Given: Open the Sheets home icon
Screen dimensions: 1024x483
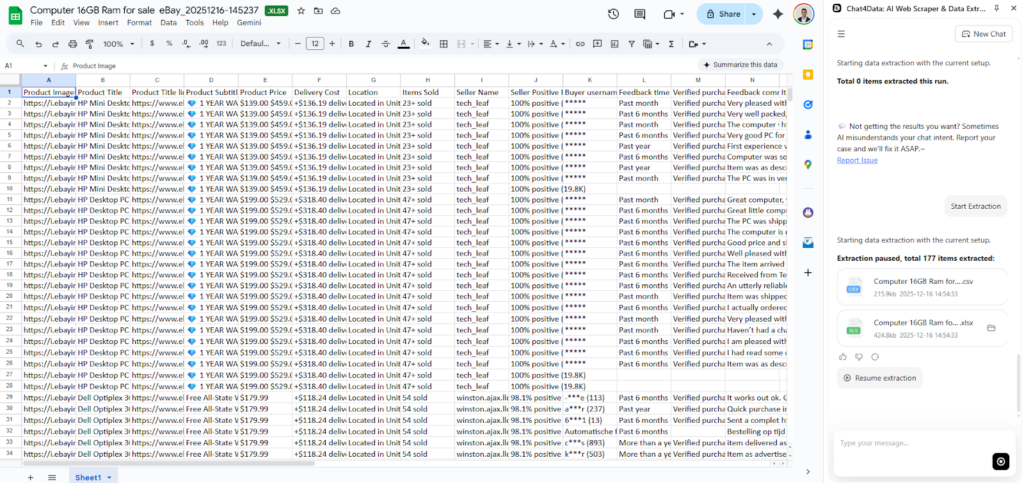Looking at the screenshot, I should [15, 16].
